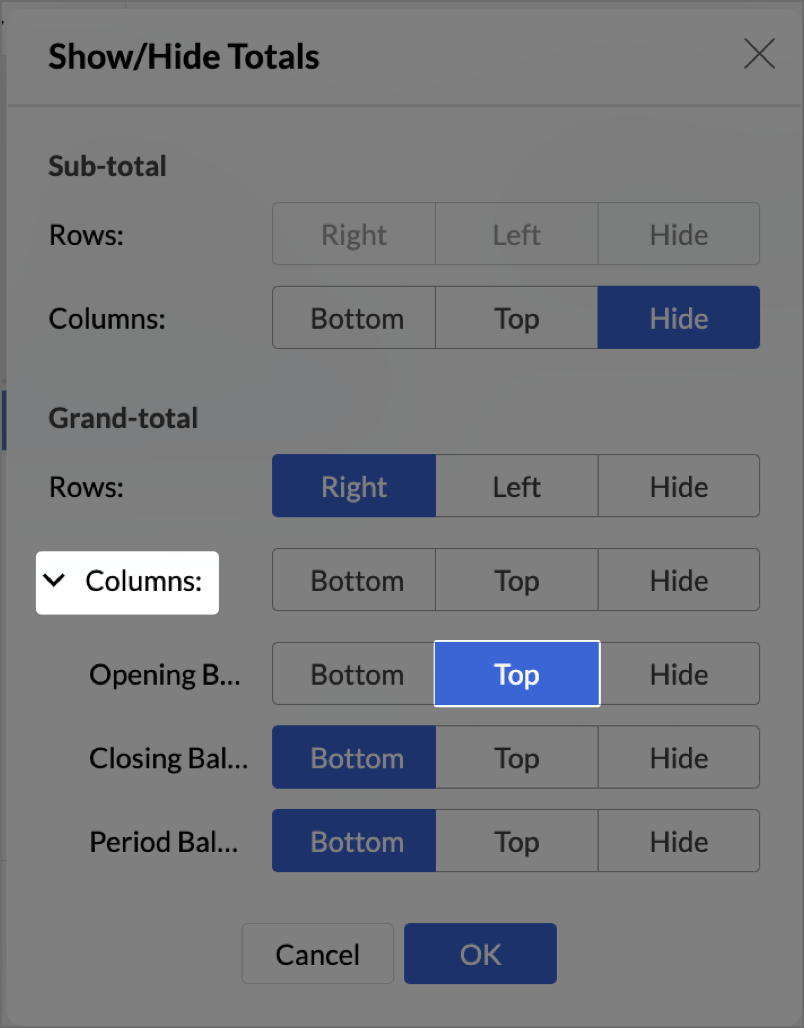This screenshot has width=804, height=1028.
Task: Select Top for Opening Balance total
Action: click(516, 675)
